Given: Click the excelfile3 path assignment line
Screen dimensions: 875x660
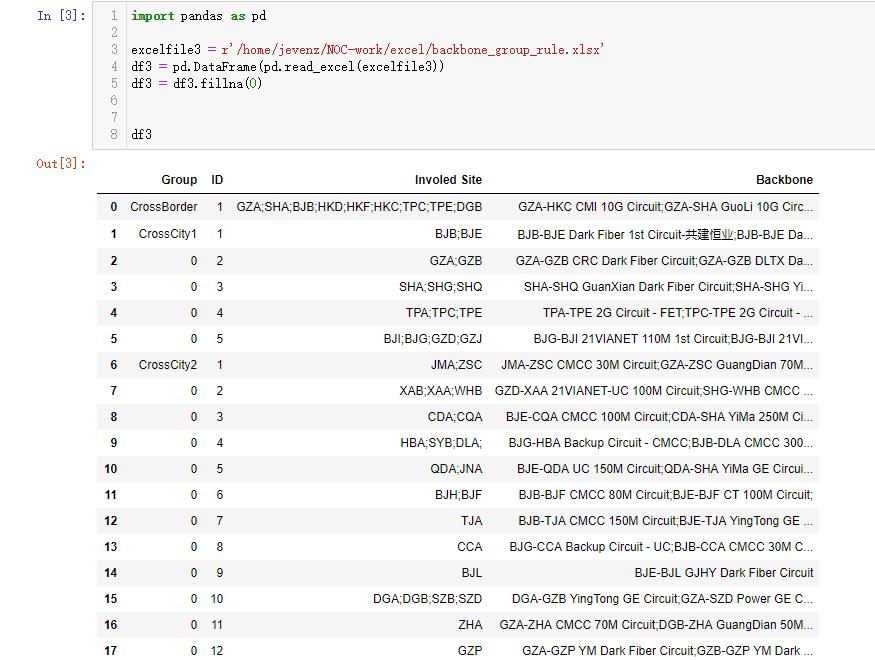Looking at the screenshot, I should [368, 50].
